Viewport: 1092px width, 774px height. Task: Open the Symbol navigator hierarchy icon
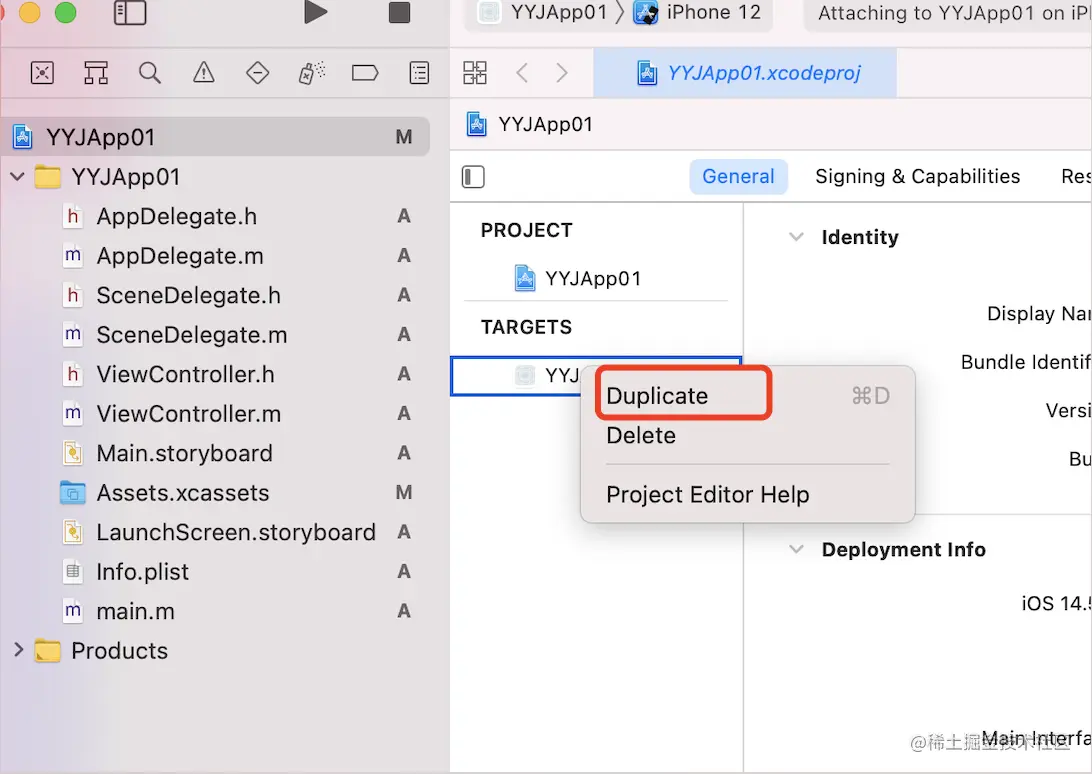point(96,72)
